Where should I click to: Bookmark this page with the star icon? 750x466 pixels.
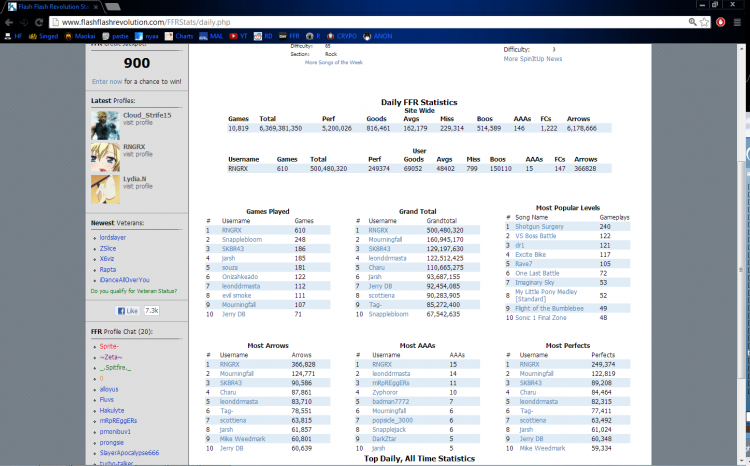(706, 21)
